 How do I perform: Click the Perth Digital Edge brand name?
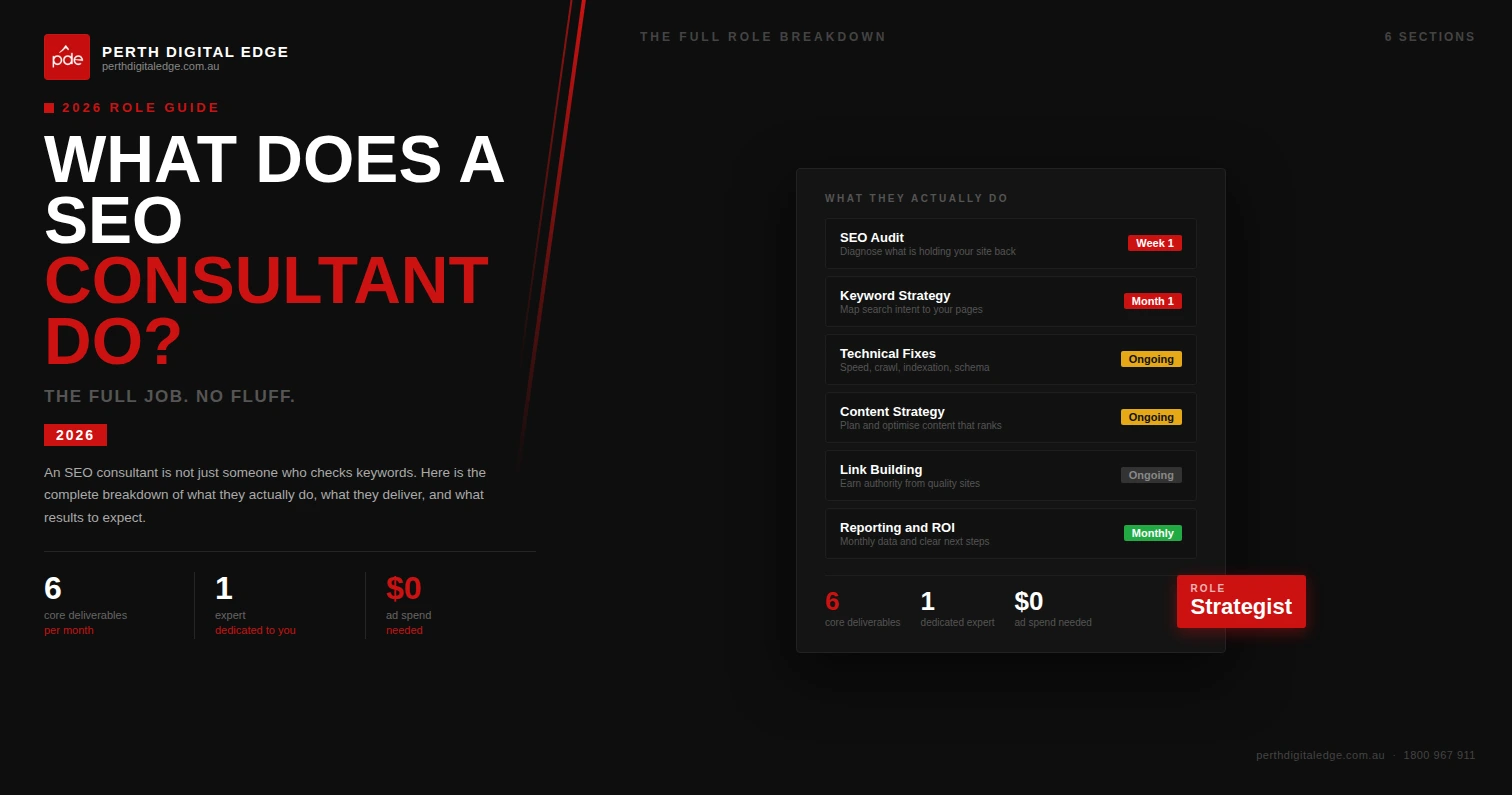click(195, 51)
